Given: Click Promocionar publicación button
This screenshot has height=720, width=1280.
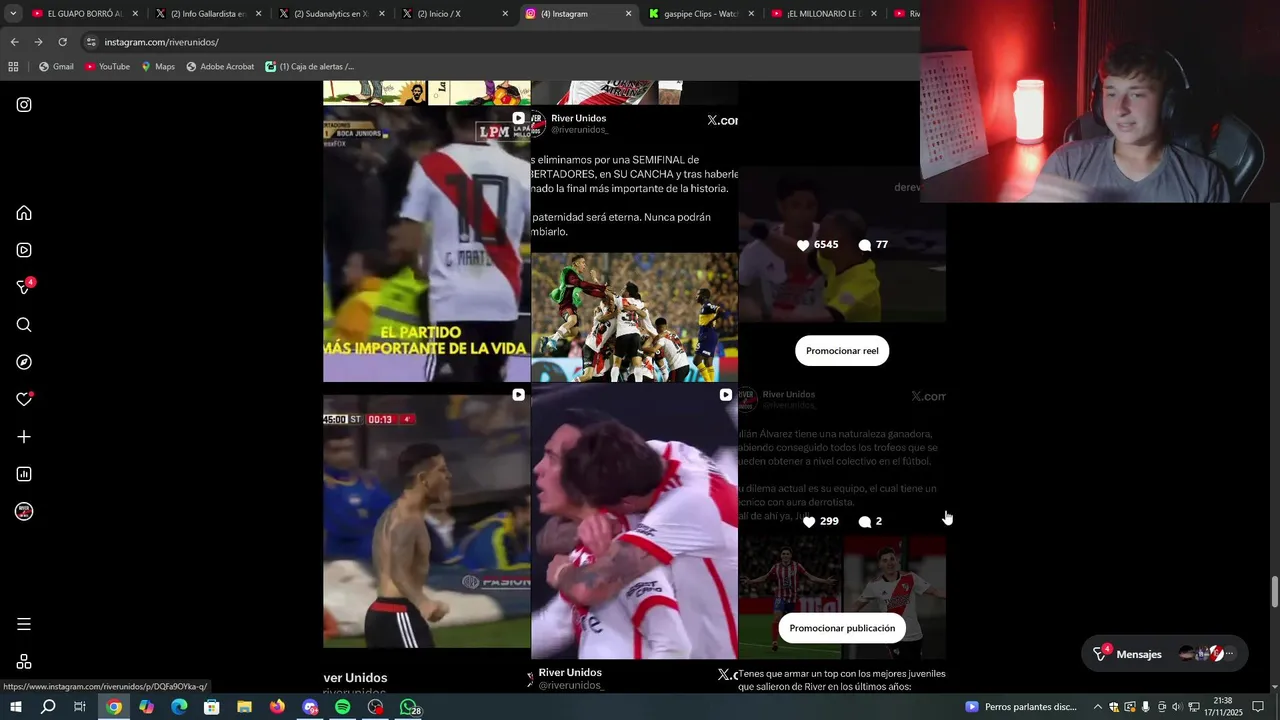Looking at the screenshot, I should tap(842, 628).
